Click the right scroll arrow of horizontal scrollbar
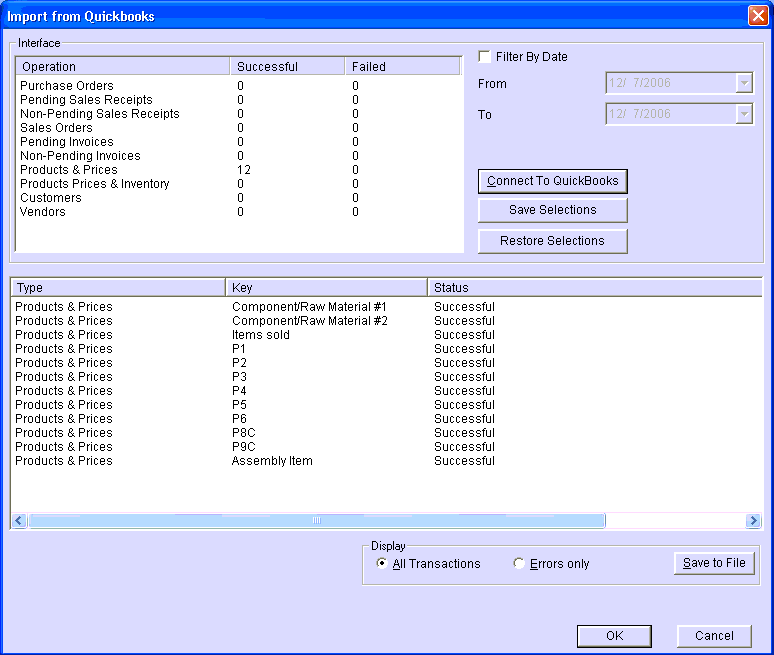 [x=753, y=520]
